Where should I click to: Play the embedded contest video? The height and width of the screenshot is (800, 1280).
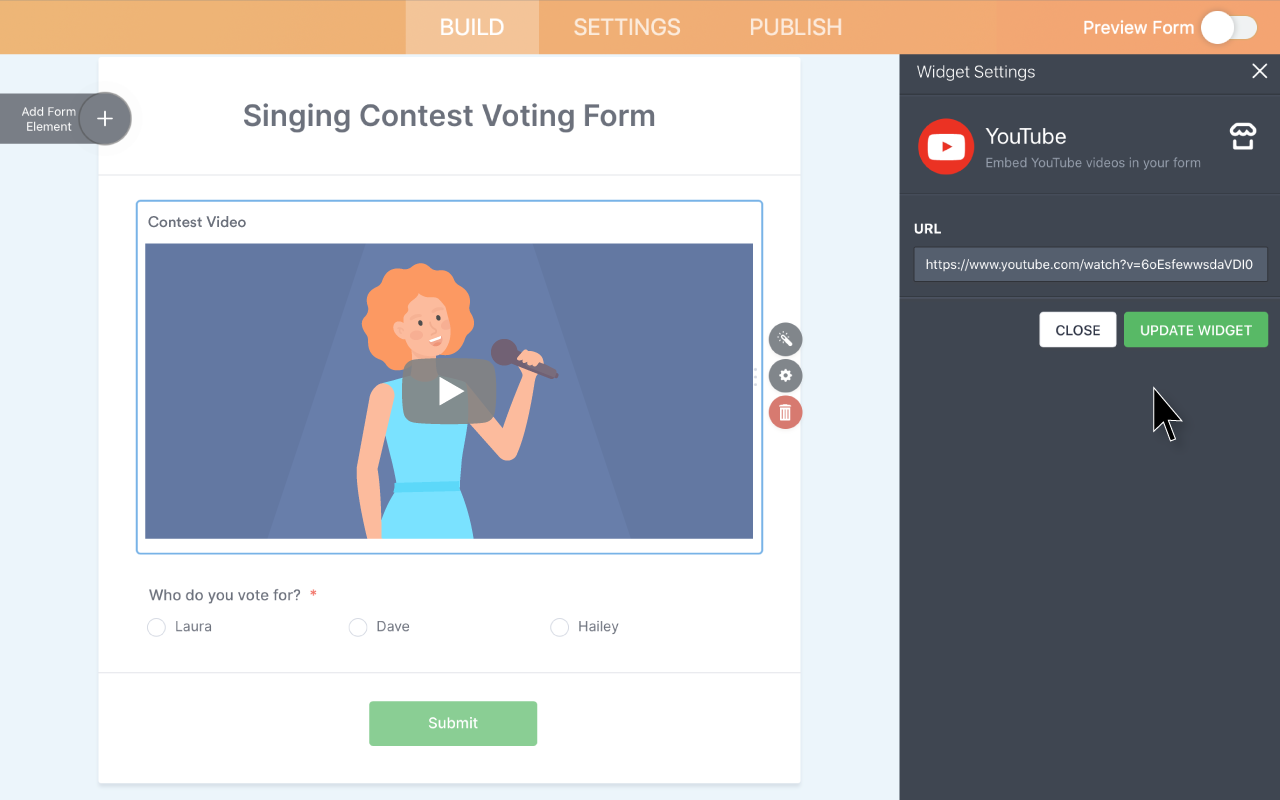click(x=448, y=390)
